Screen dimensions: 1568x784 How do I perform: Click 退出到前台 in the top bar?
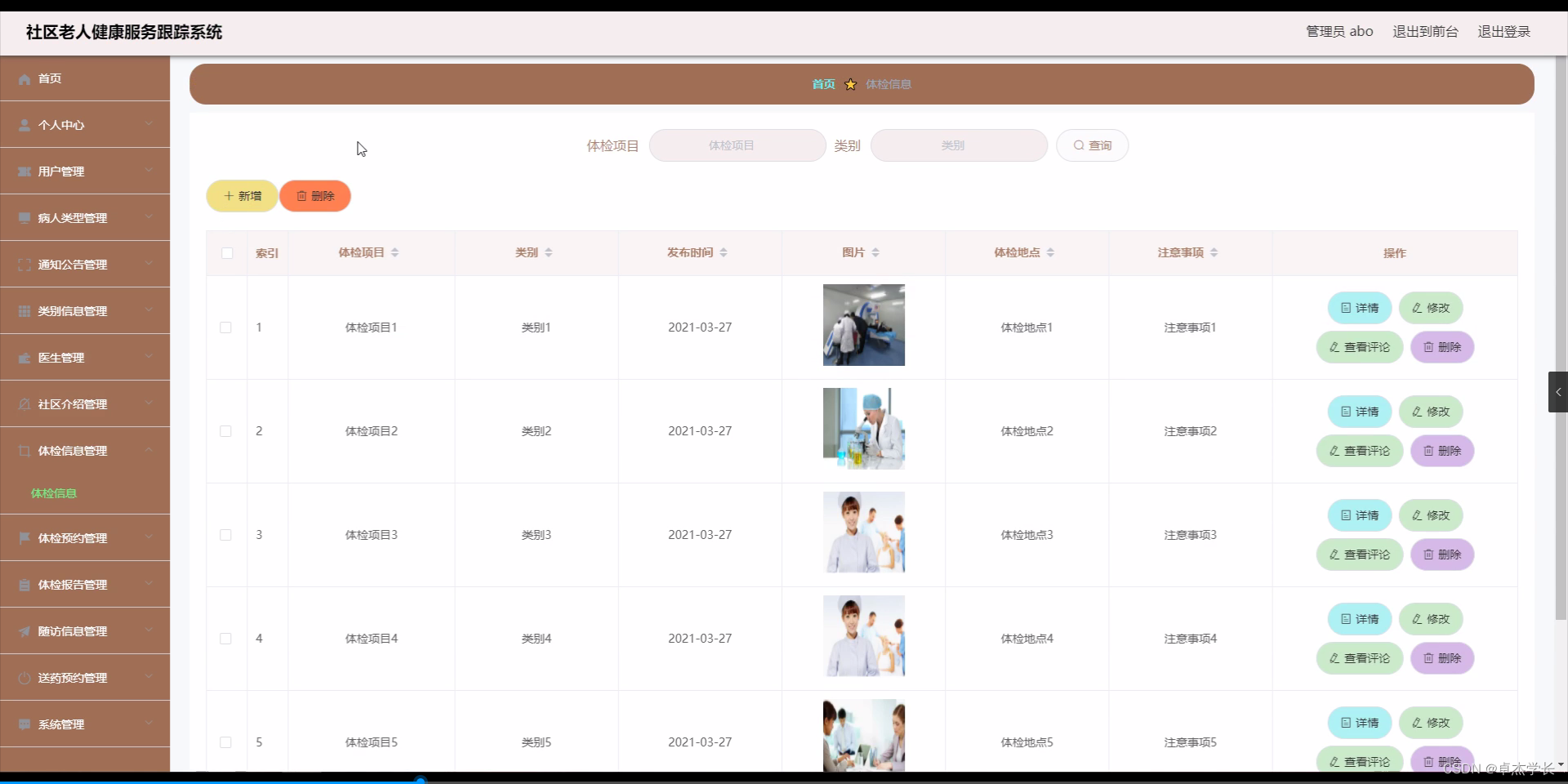[1424, 31]
